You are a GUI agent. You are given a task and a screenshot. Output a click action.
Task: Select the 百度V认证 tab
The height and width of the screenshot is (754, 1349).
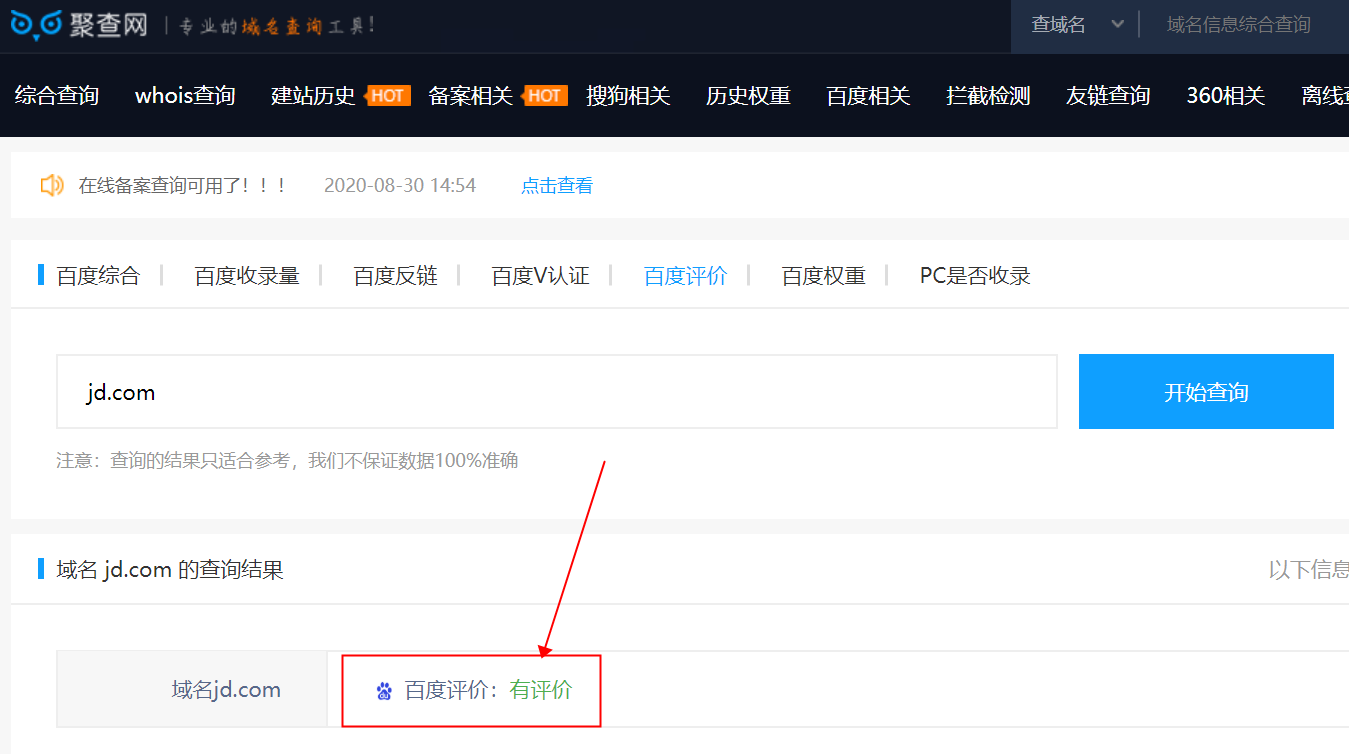pos(539,275)
